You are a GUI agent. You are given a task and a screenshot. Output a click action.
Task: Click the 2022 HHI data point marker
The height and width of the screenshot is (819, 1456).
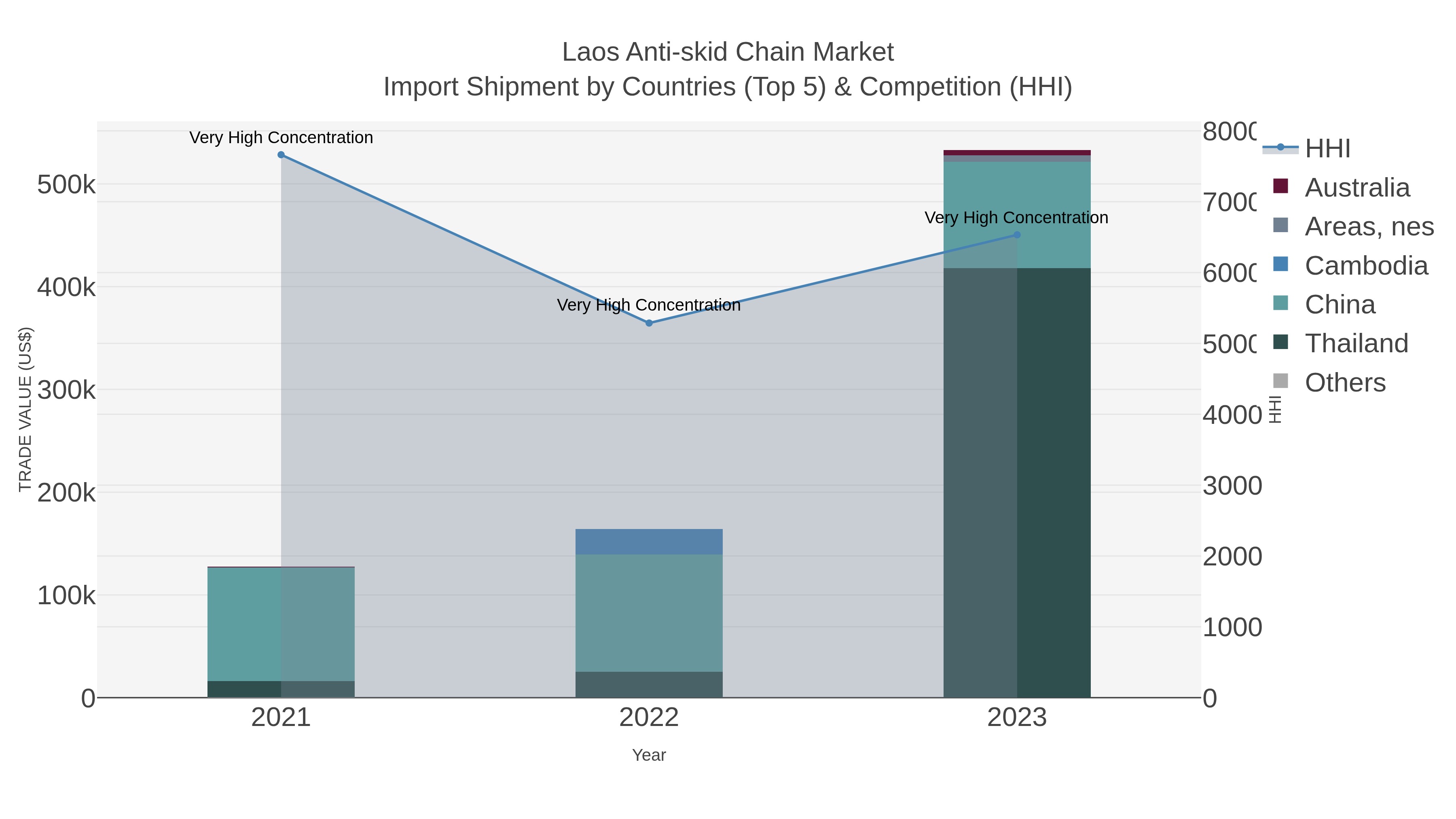click(649, 323)
